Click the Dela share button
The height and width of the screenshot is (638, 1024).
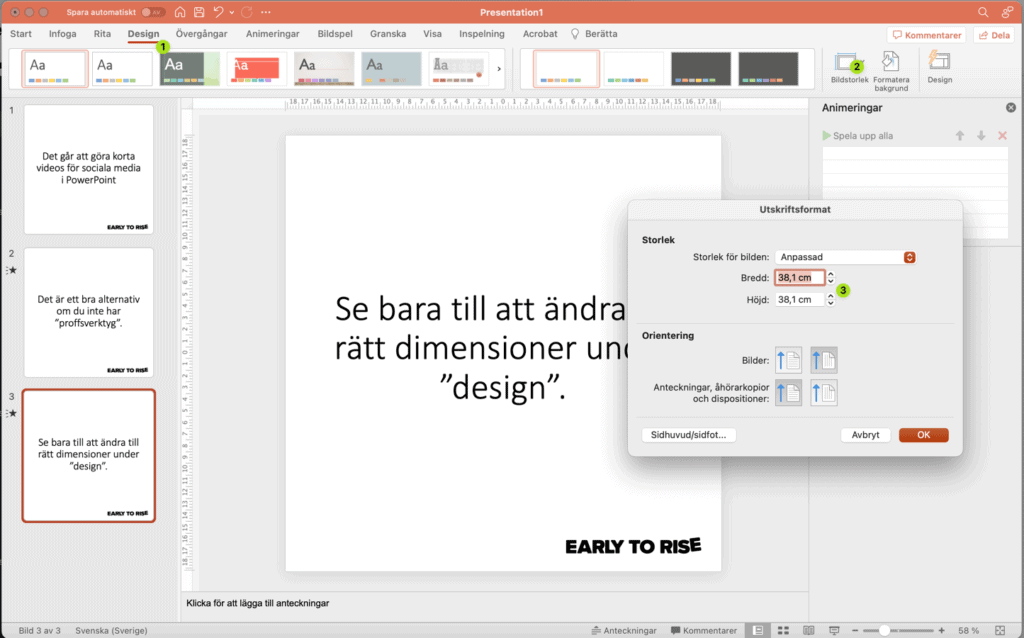click(995, 35)
